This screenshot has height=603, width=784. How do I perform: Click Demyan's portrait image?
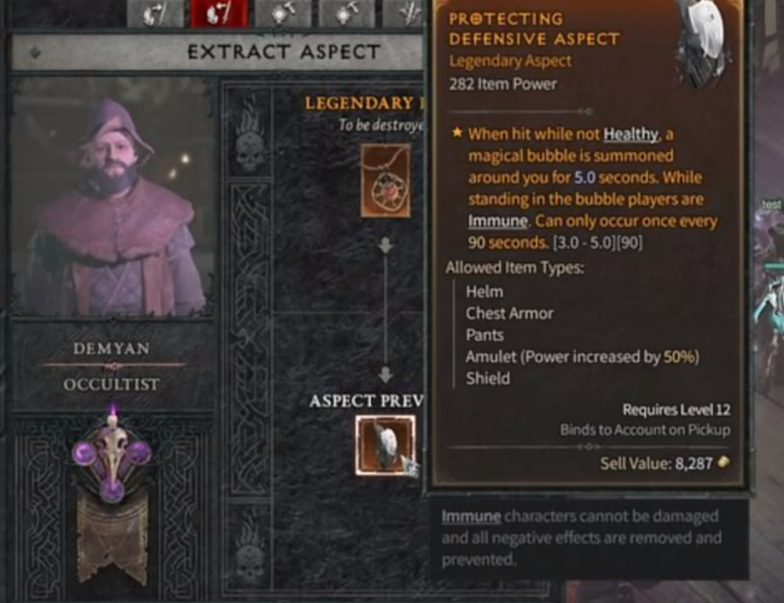[x=112, y=200]
